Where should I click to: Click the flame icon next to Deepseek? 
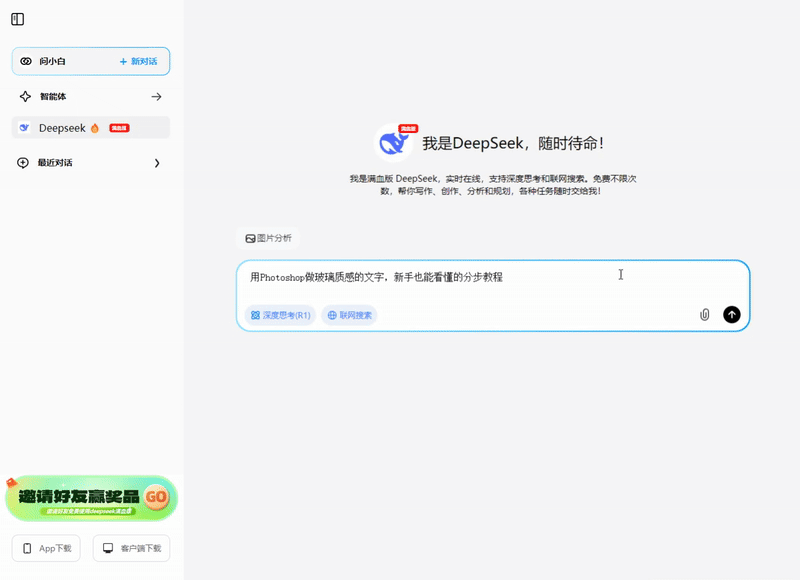[95, 128]
